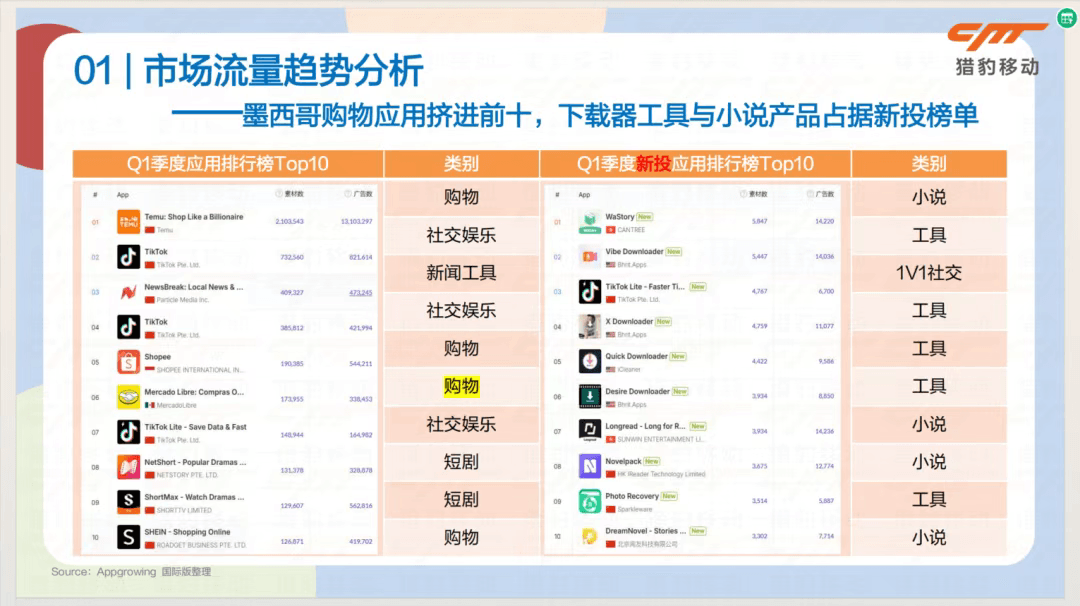
Task: Select the Vibe Downloader icon
Action: click(x=589, y=255)
